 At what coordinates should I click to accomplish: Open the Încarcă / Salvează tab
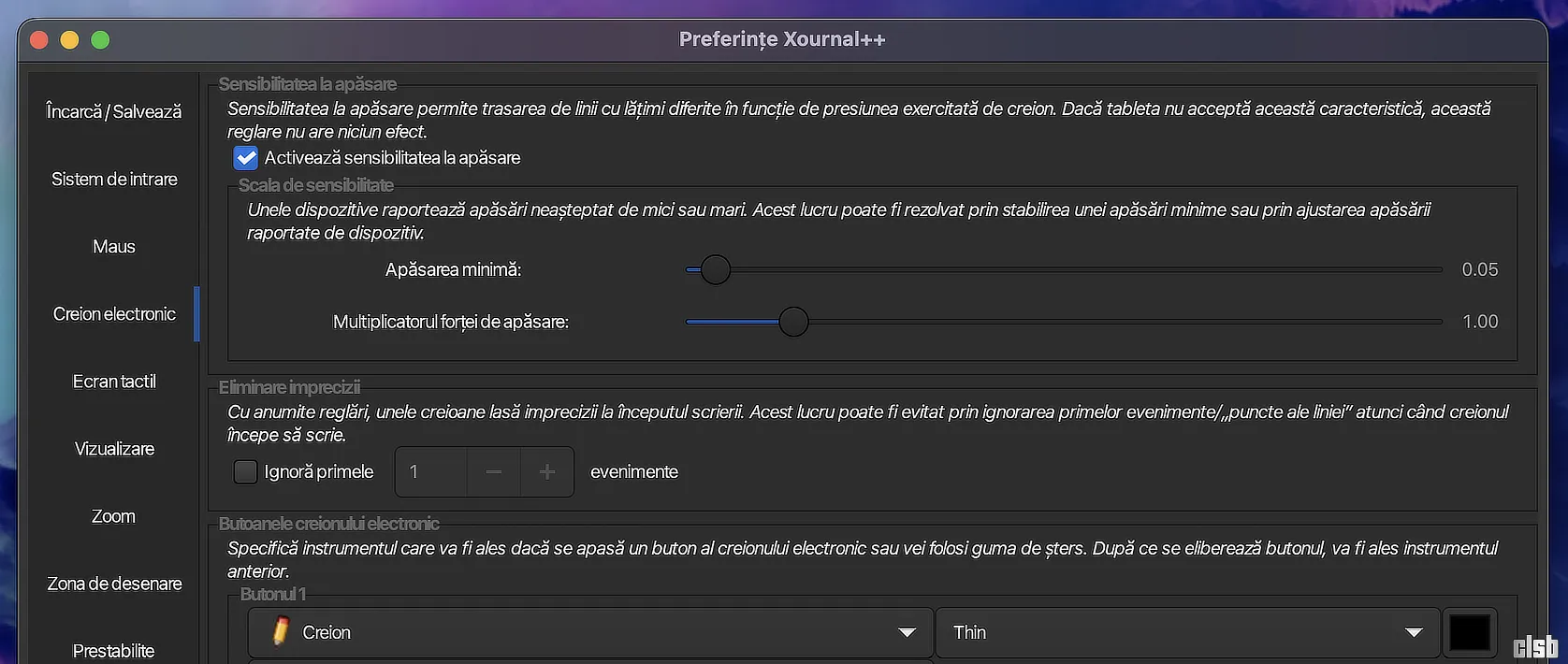tap(114, 112)
